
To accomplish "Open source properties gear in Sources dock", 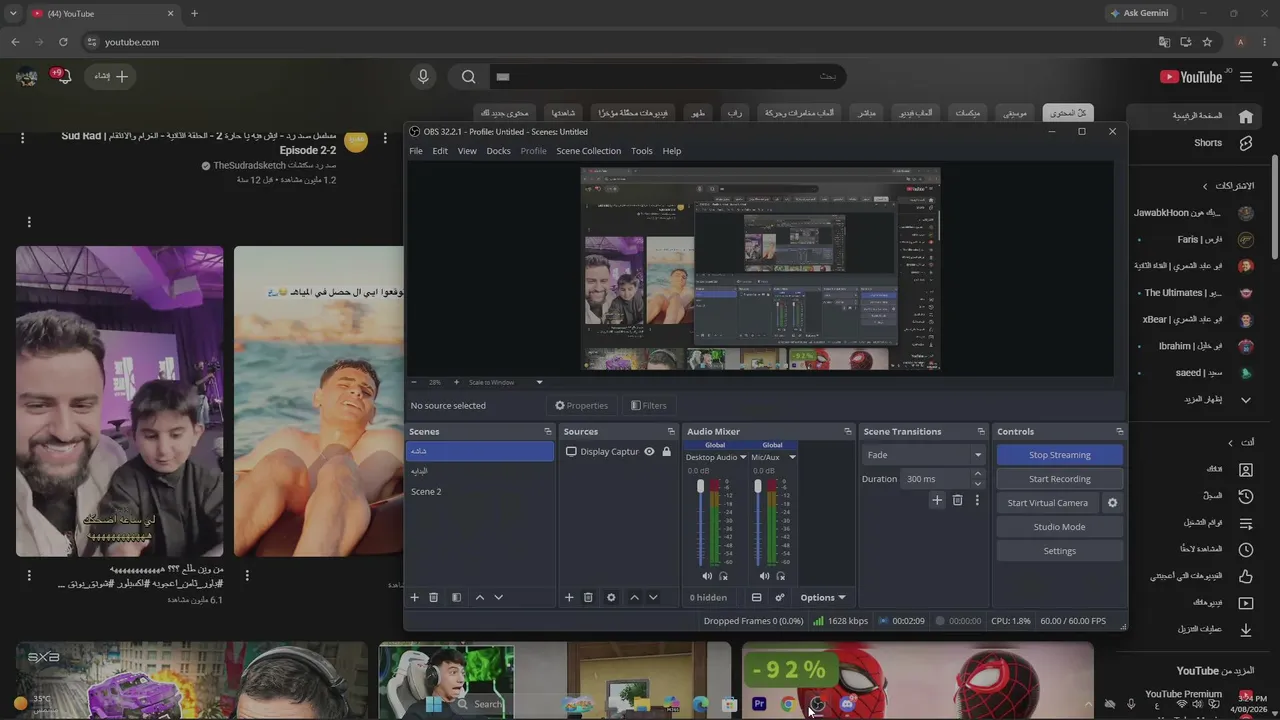I will tap(611, 597).
